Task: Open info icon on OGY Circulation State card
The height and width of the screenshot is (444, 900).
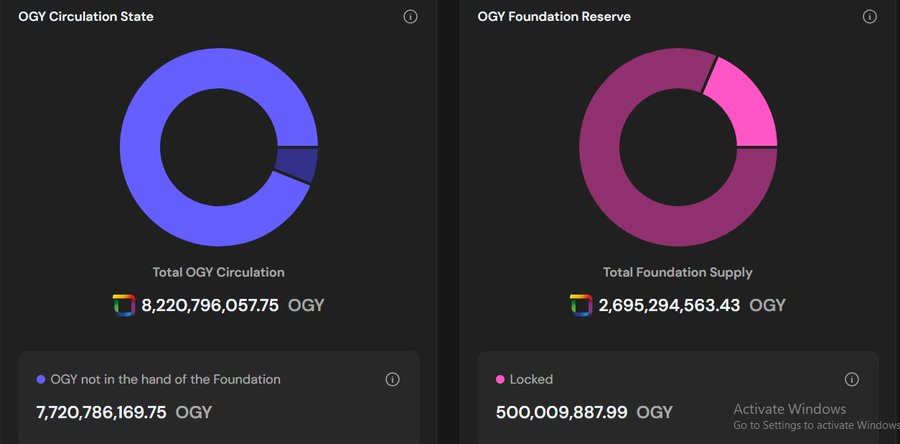Action: pos(410,17)
